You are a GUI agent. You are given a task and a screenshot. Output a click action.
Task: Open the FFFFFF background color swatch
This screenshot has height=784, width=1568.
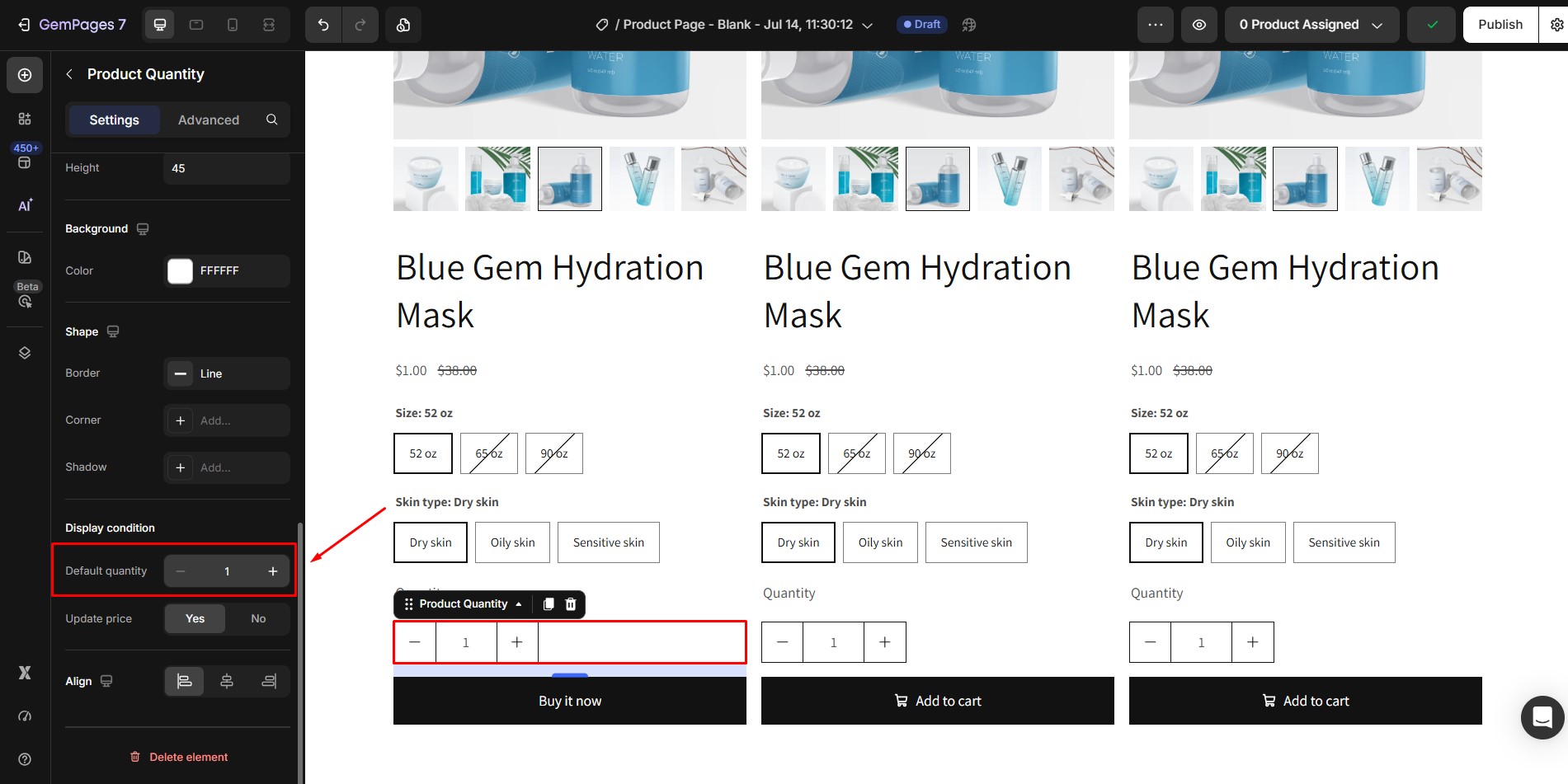click(x=180, y=271)
